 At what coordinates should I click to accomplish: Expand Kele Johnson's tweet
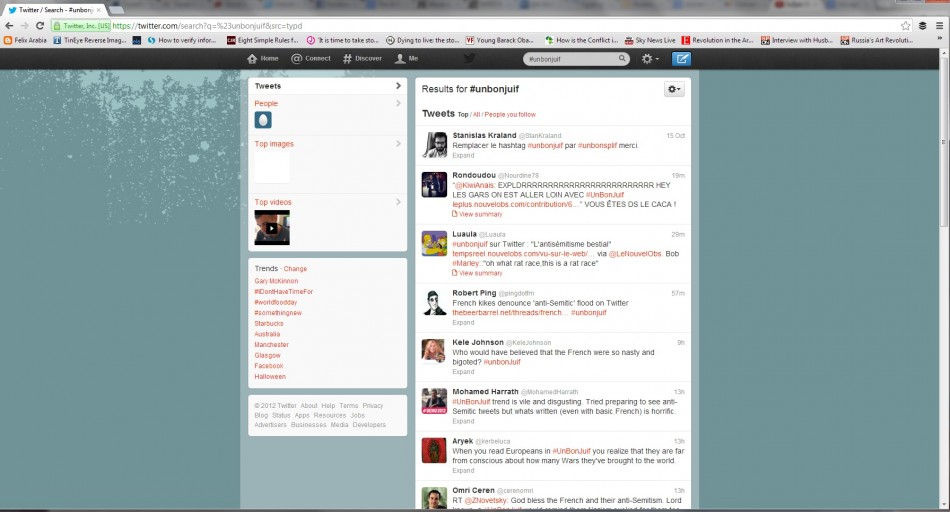pos(463,372)
